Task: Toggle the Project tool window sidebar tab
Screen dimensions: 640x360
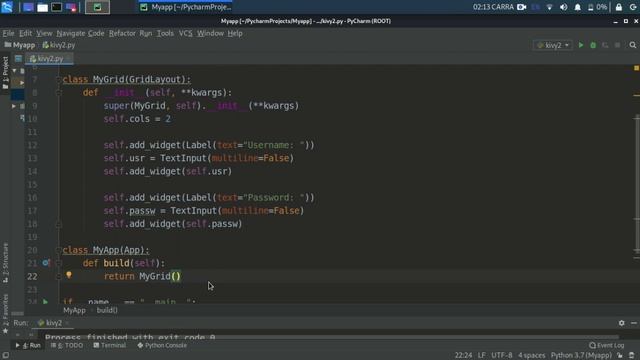Action: 5,72
